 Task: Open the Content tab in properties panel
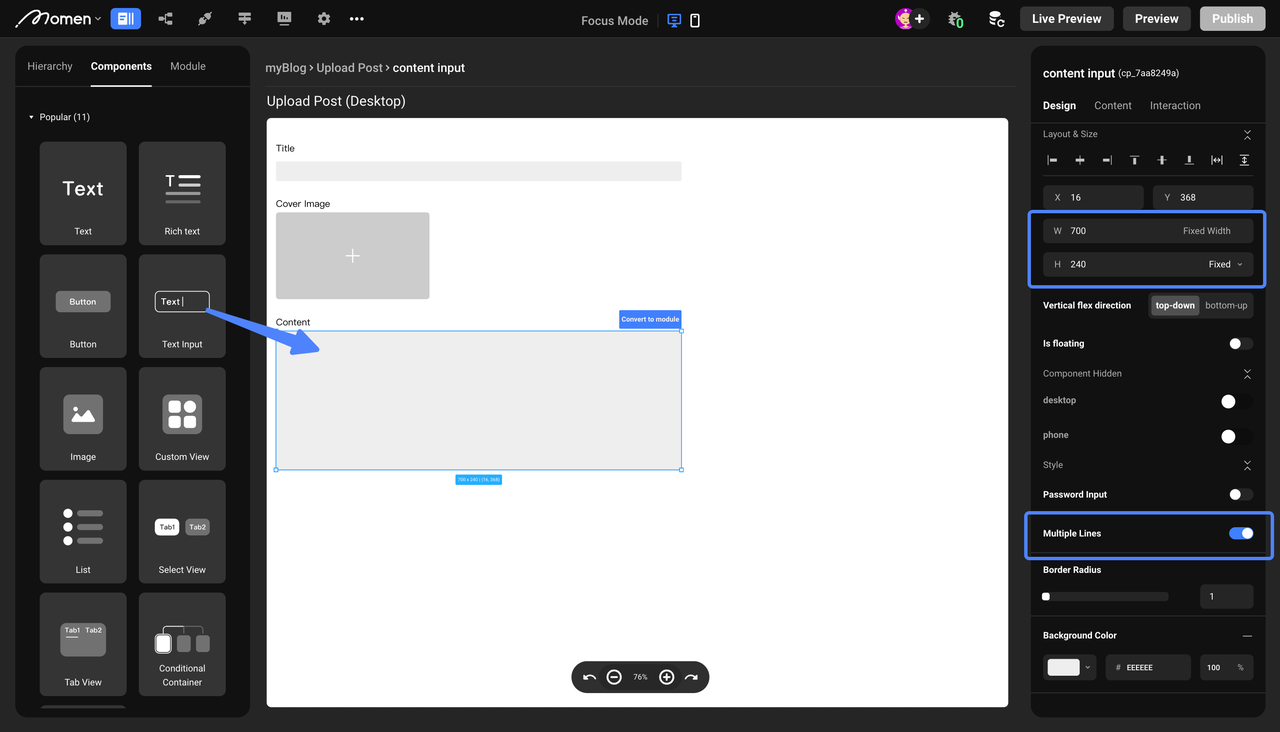pyautogui.click(x=1113, y=105)
